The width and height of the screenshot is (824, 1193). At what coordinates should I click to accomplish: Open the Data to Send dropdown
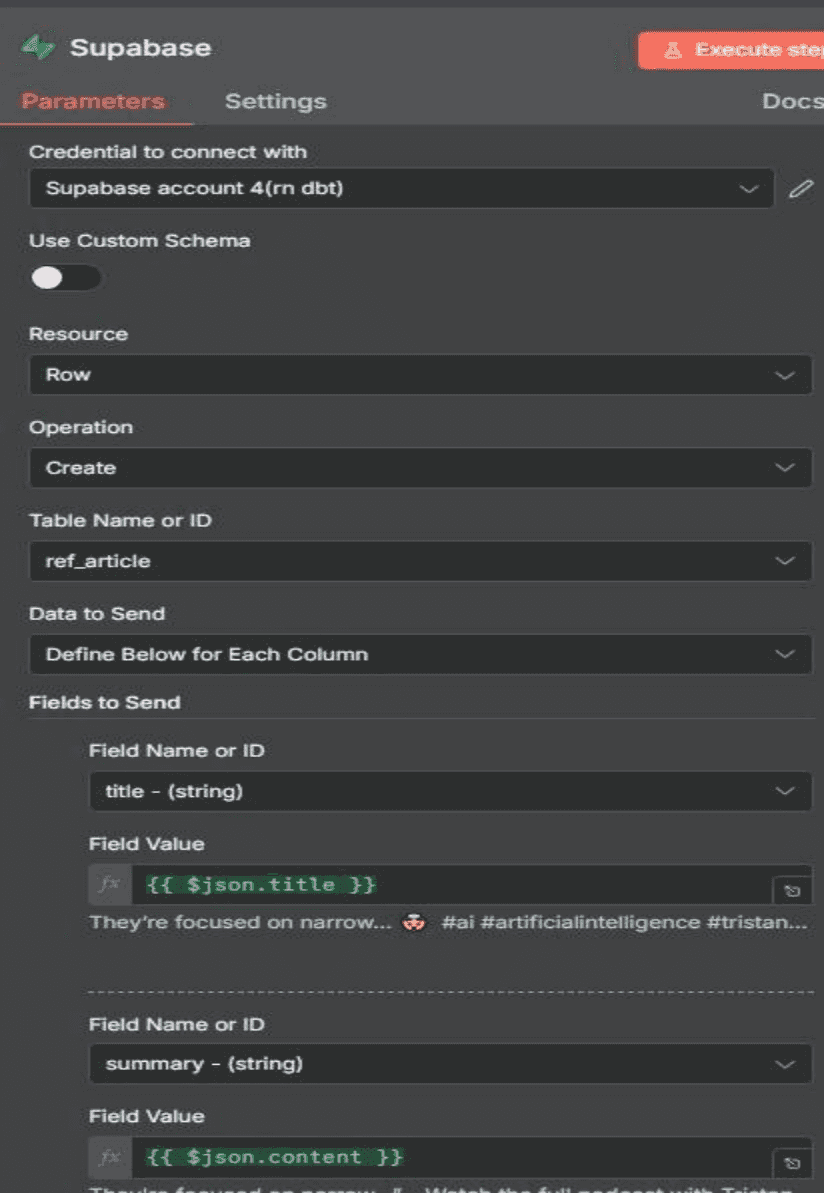click(420, 654)
